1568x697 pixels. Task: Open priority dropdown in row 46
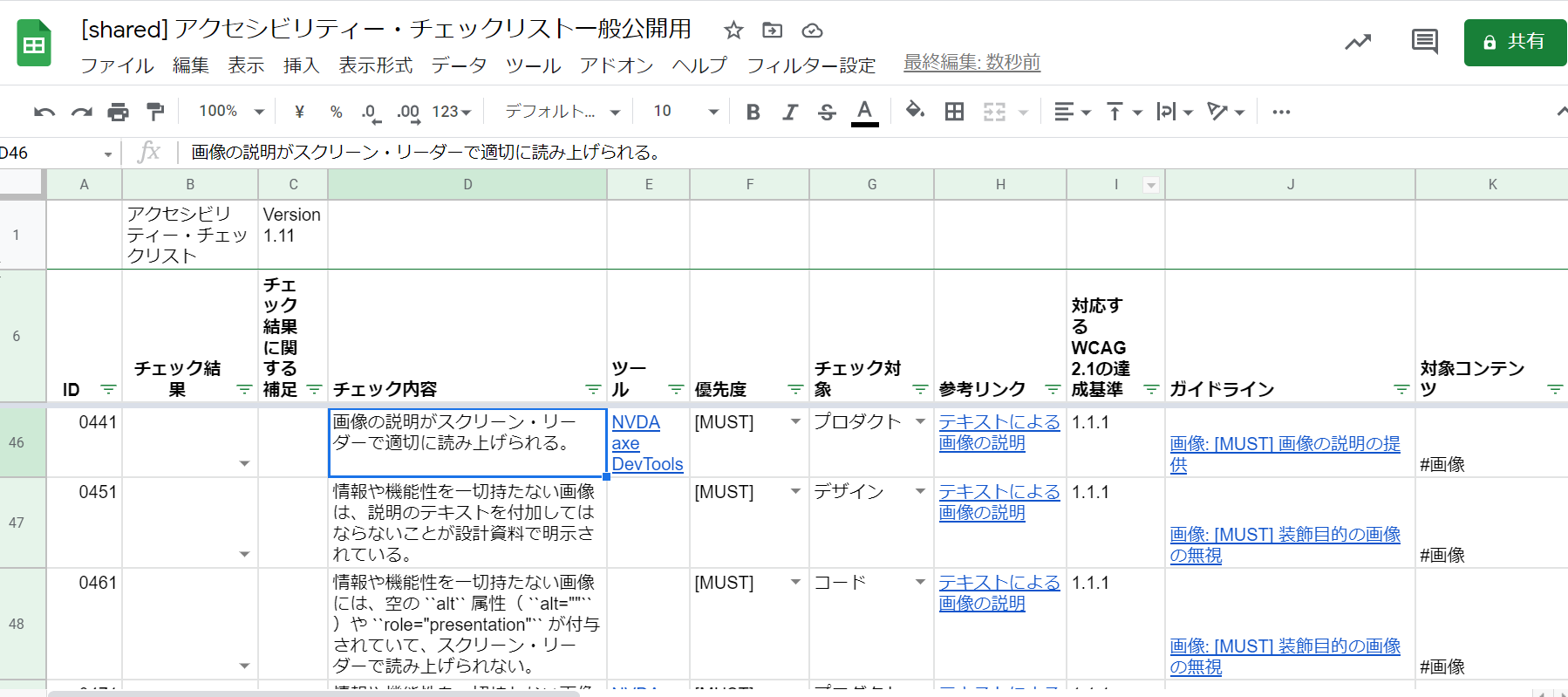[x=795, y=422]
